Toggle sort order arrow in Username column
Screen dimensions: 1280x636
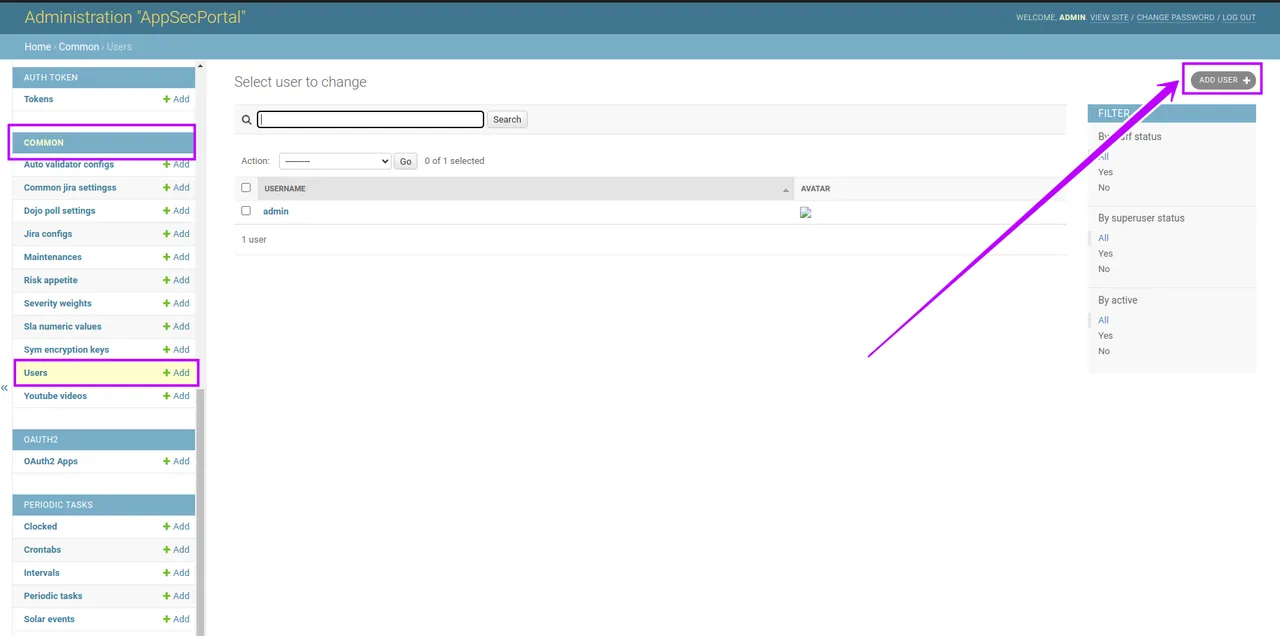[786, 189]
